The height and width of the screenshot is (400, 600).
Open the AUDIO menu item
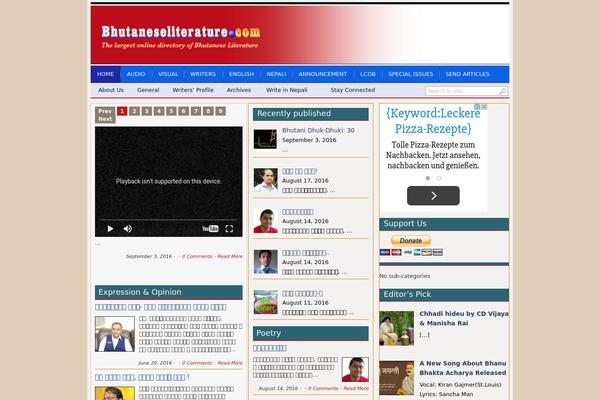point(136,74)
